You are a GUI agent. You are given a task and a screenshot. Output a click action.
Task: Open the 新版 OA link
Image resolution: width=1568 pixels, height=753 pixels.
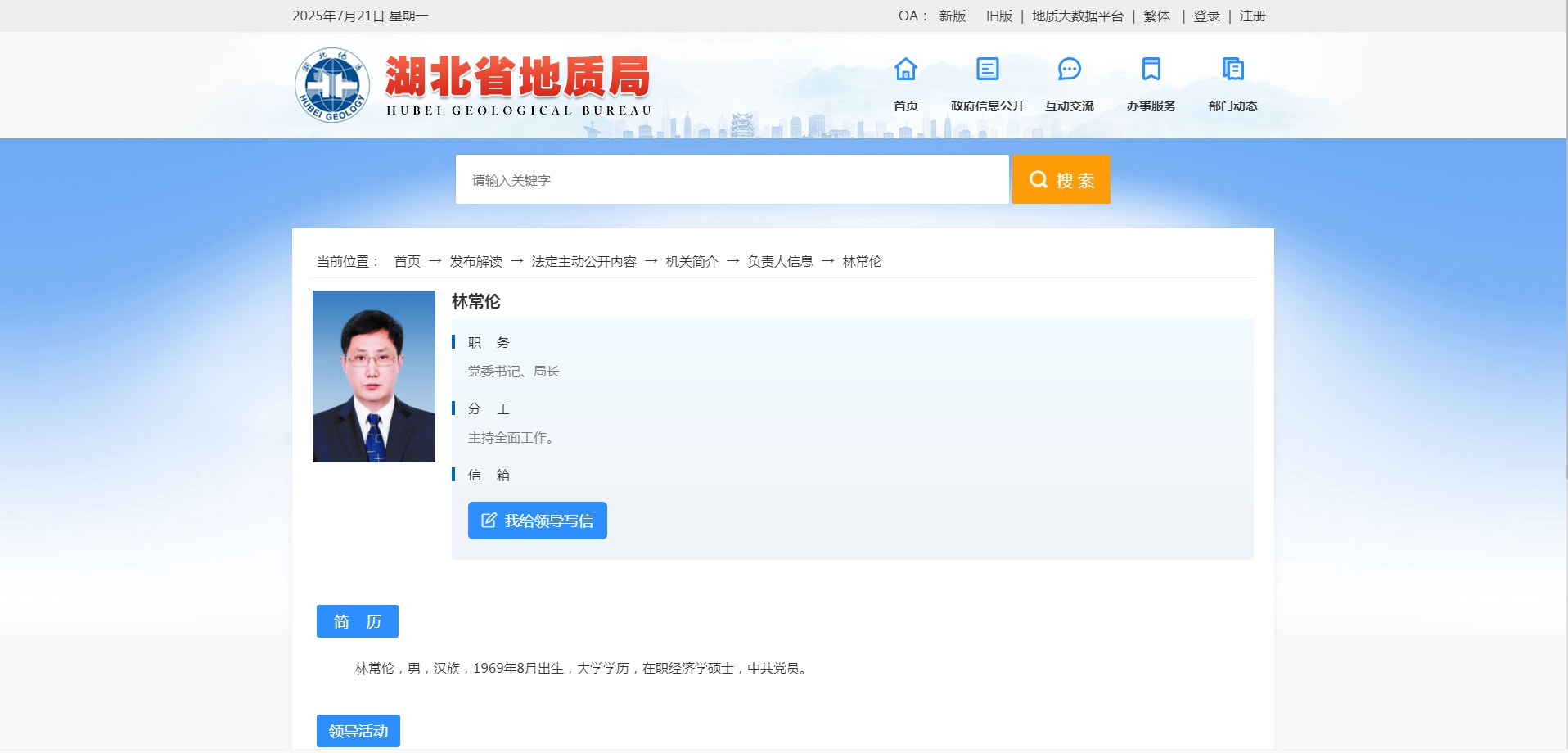click(952, 16)
